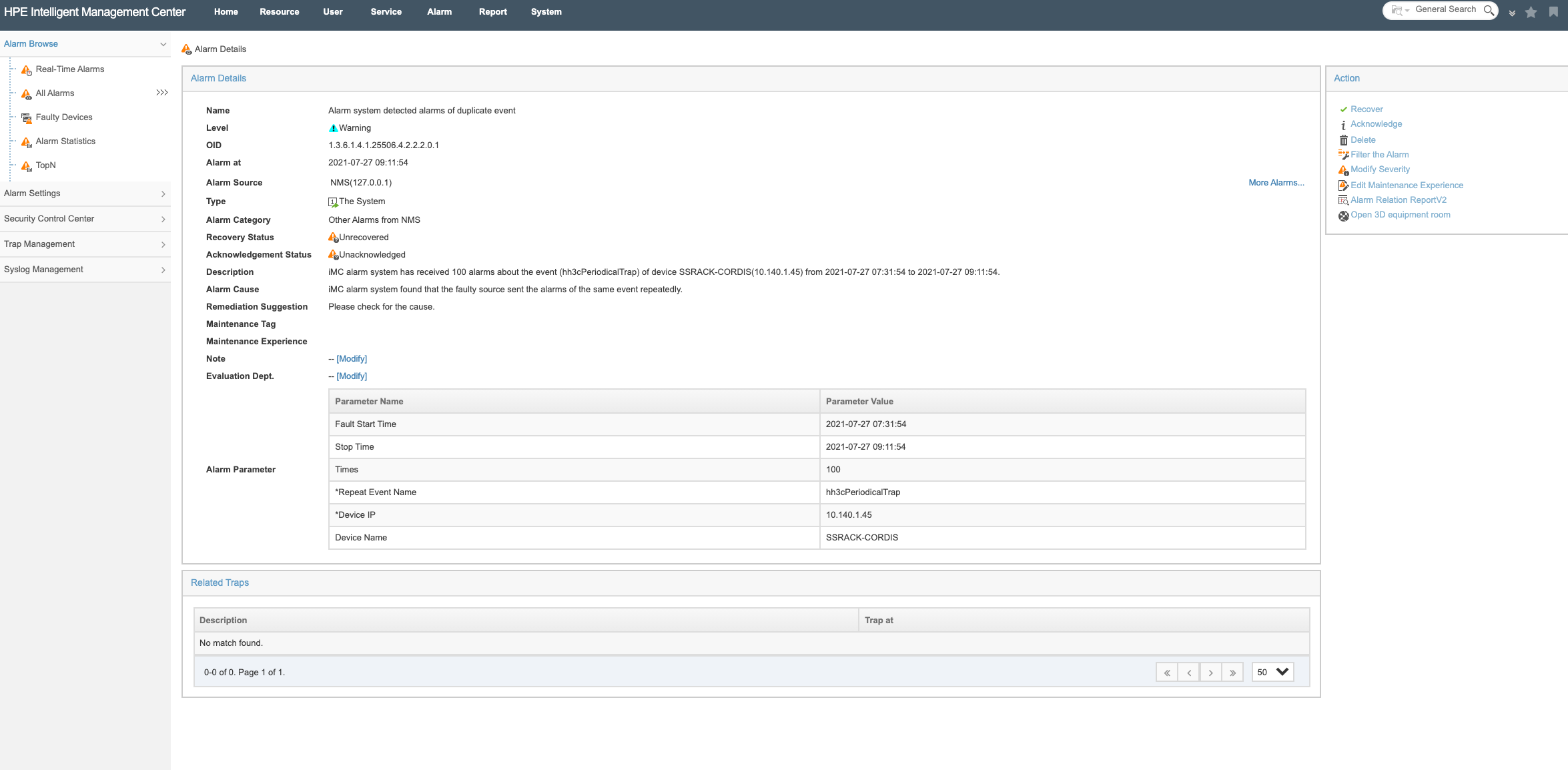This screenshot has width=1568, height=770.
Task: Click the Open 3D equipment room icon
Action: [x=1344, y=216]
